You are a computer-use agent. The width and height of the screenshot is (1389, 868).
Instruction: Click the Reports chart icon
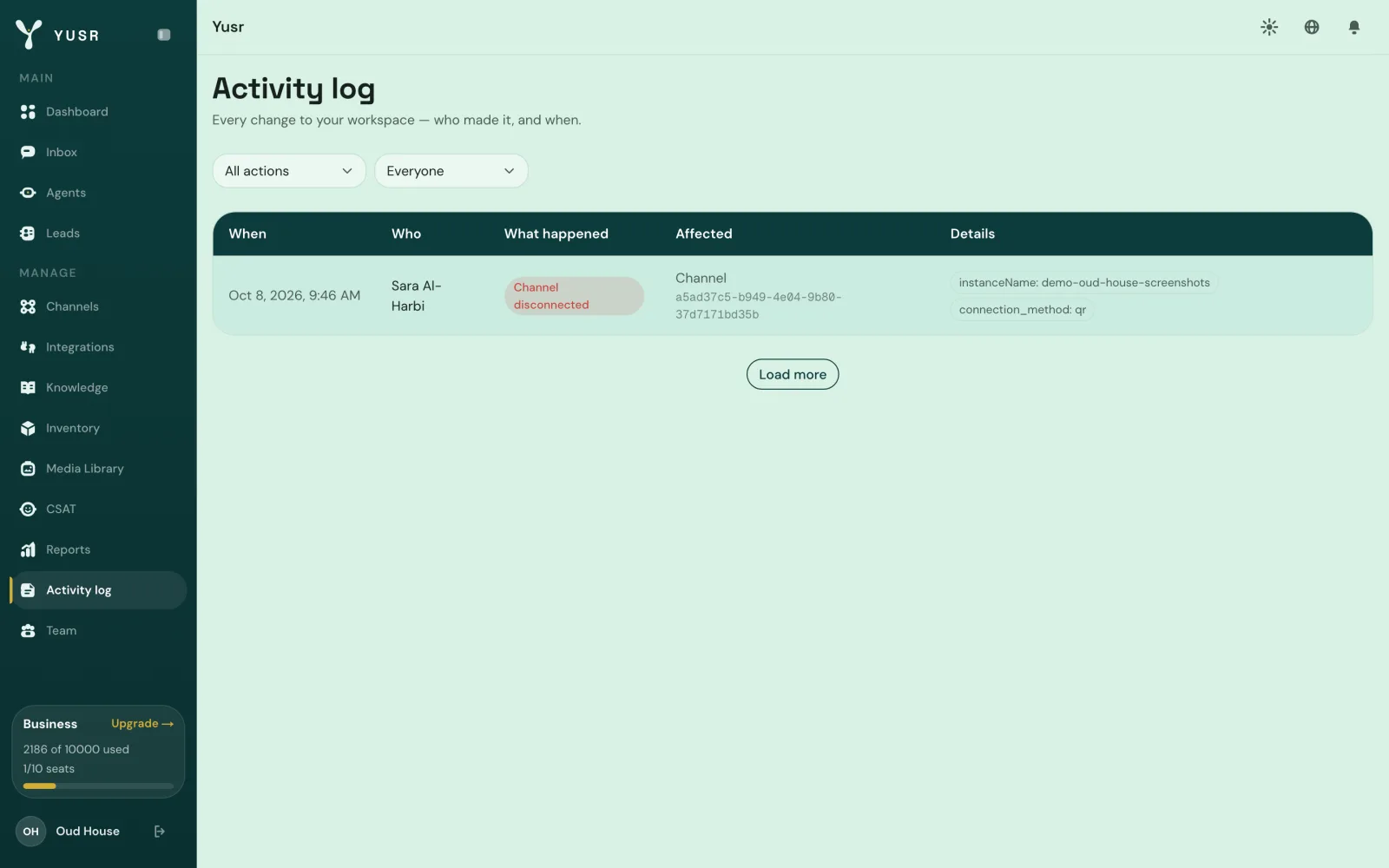[x=28, y=549]
